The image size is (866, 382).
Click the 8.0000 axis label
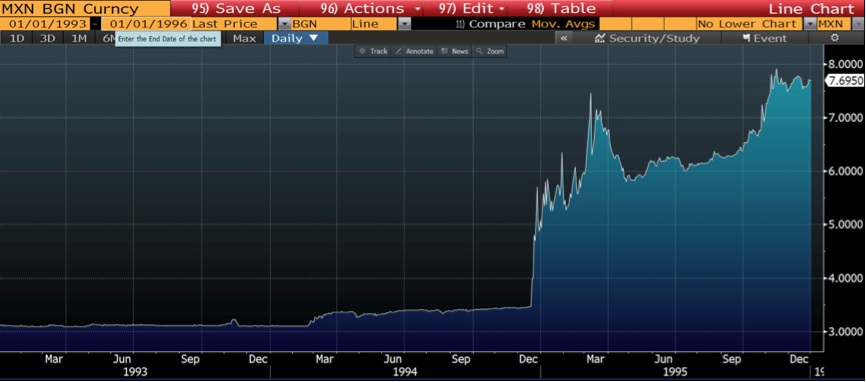[846, 64]
